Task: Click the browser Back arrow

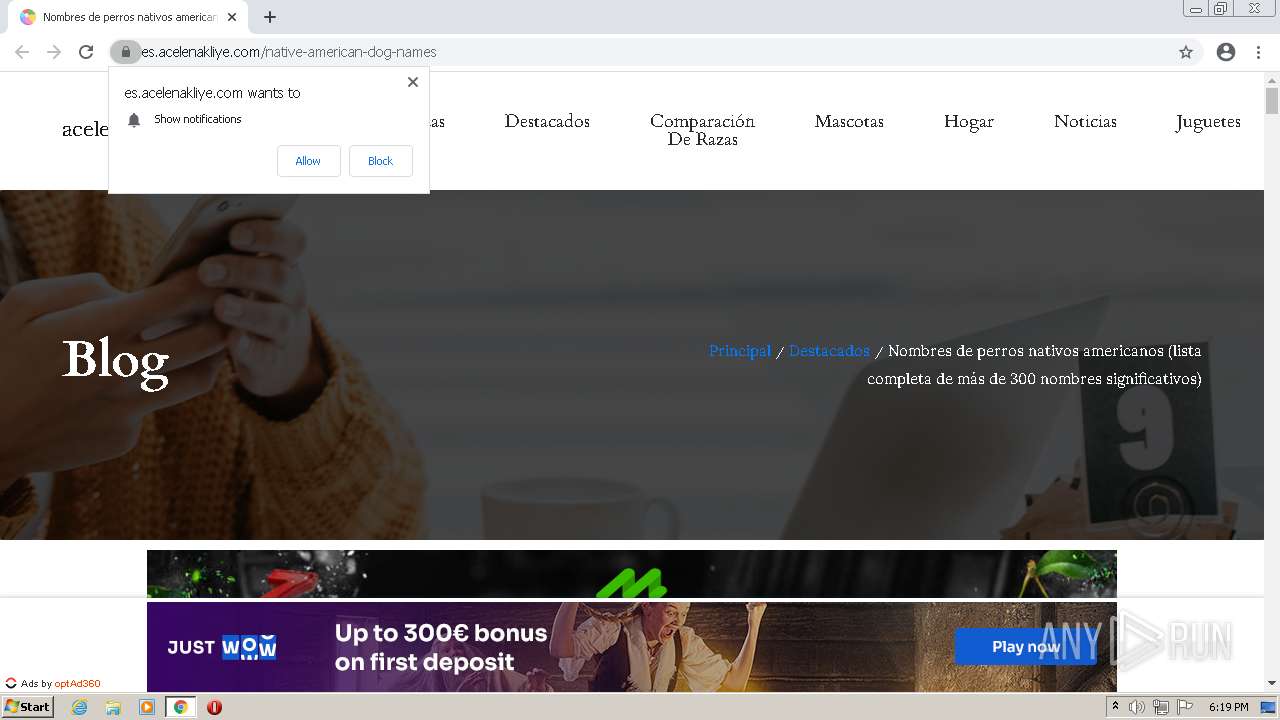Action: tap(22, 52)
